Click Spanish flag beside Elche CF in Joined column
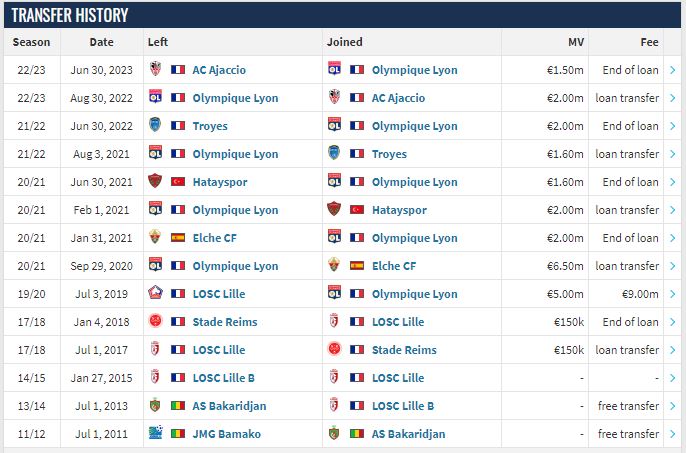 point(357,266)
